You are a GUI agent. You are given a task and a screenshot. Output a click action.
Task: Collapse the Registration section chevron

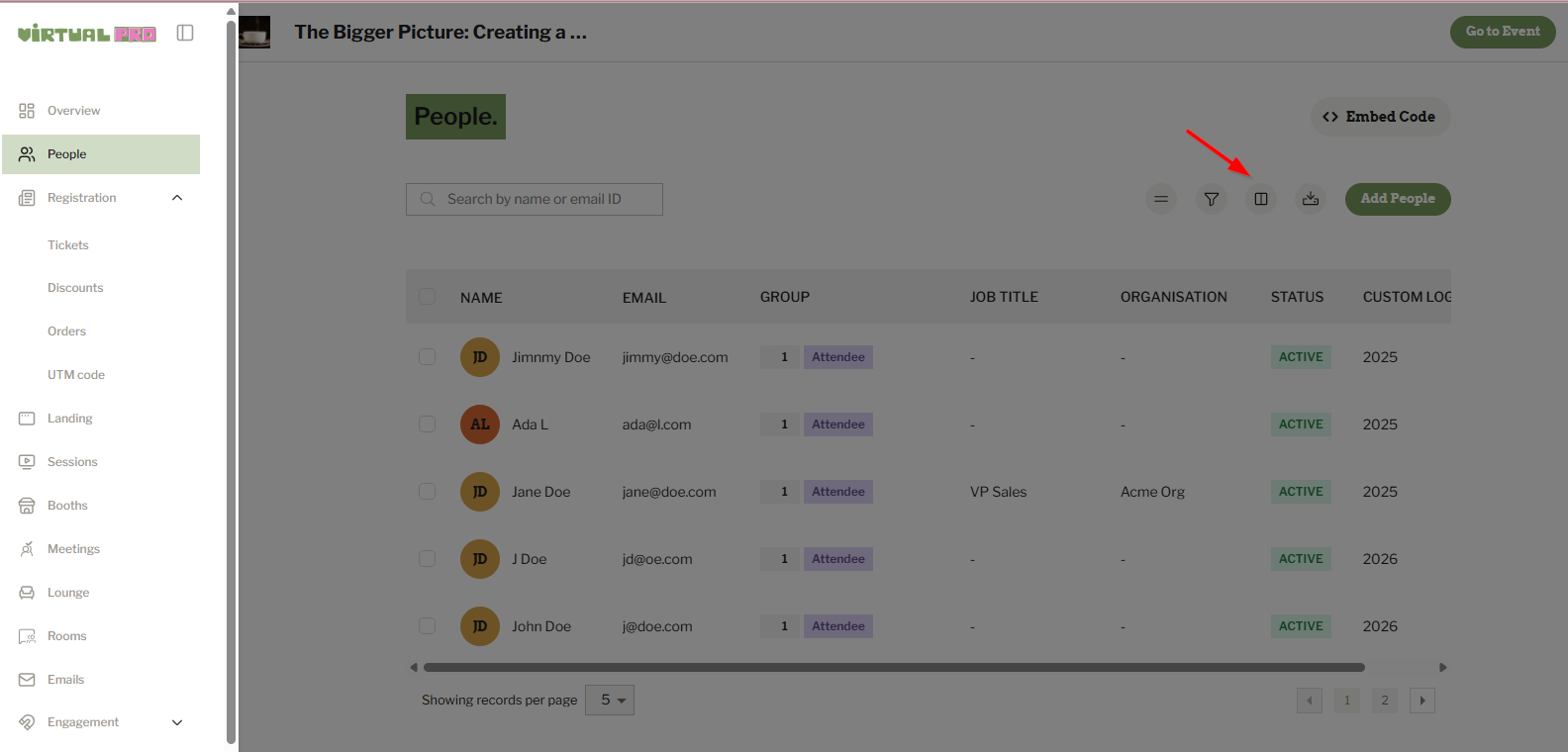click(x=177, y=198)
